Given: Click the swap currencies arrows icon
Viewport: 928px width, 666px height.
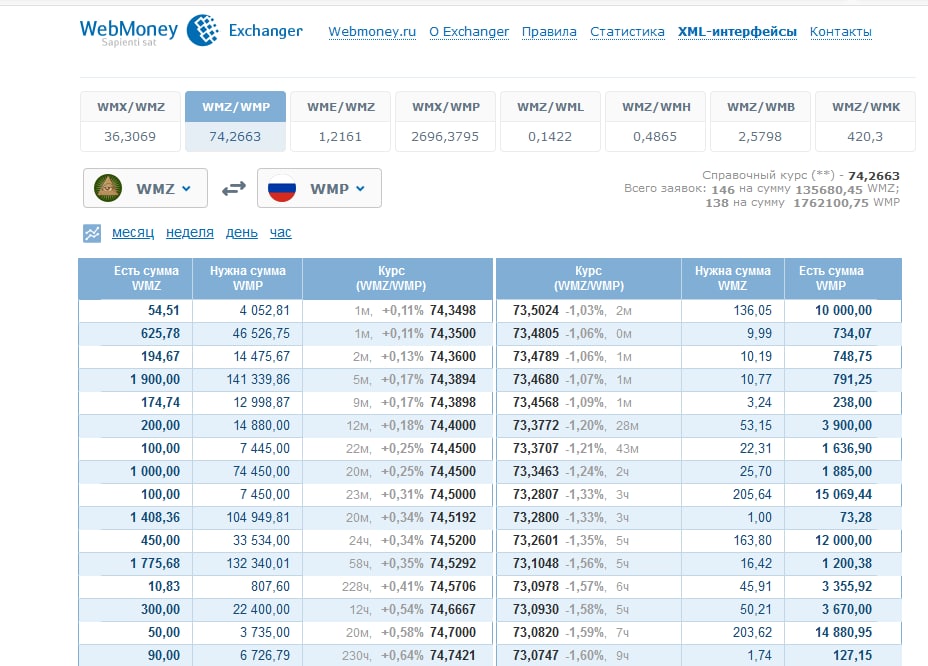Looking at the screenshot, I should 234,189.
